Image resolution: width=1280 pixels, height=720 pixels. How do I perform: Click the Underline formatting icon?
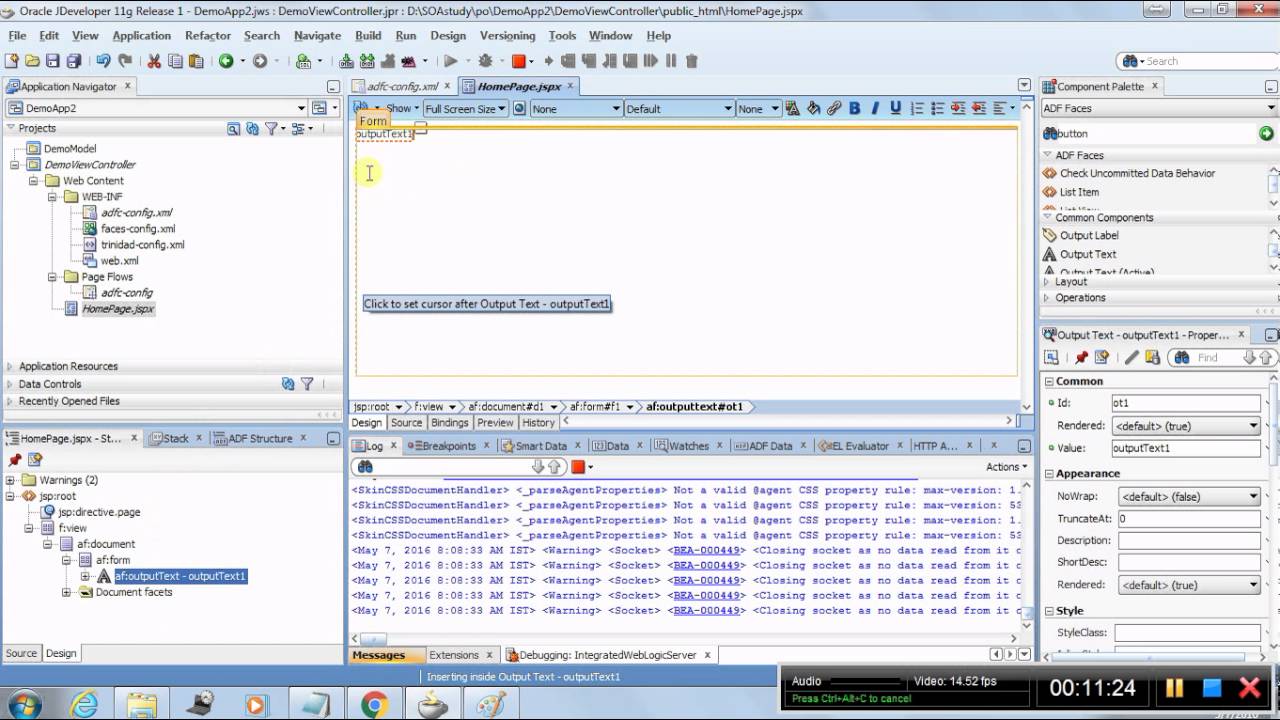[x=895, y=108]
